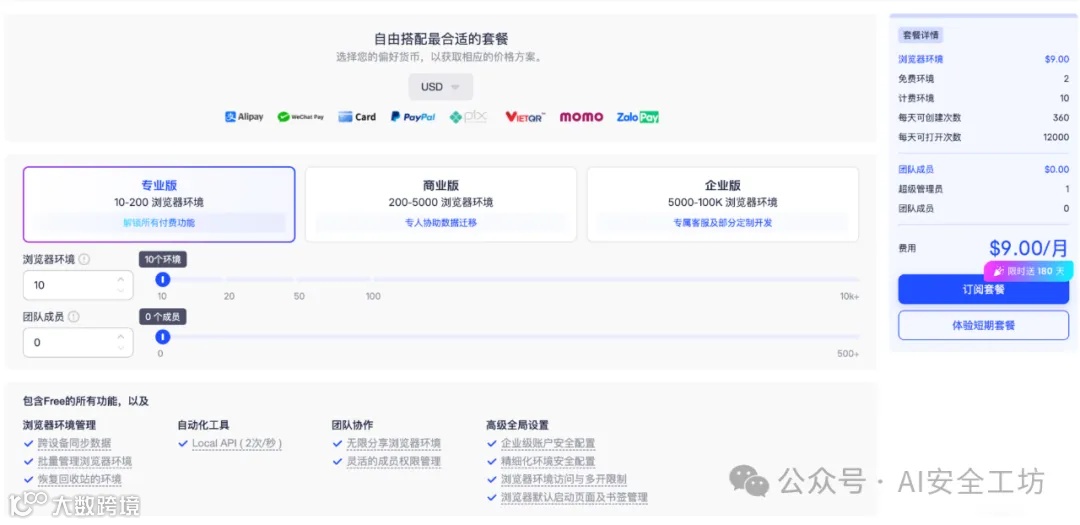The image size is (1080, 525).
Task: Click the Alipay payment logo
Action: pos(244,117)
